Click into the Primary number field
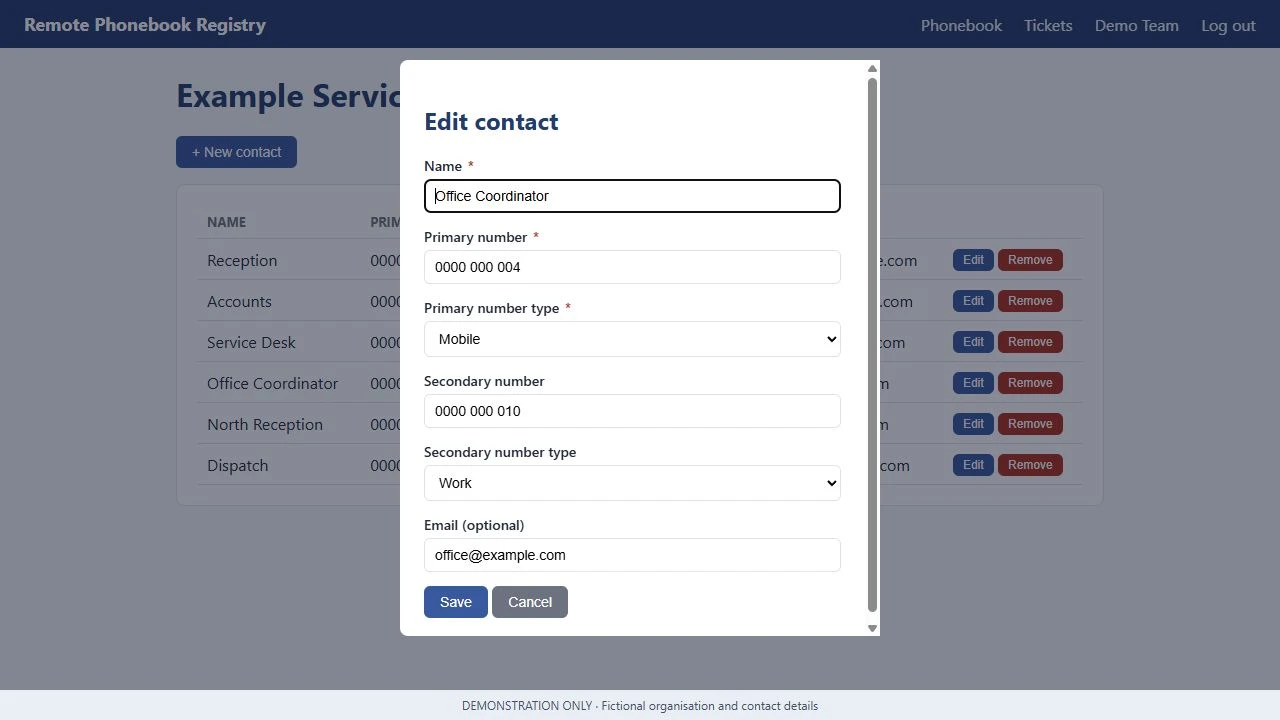 (632, 267)
